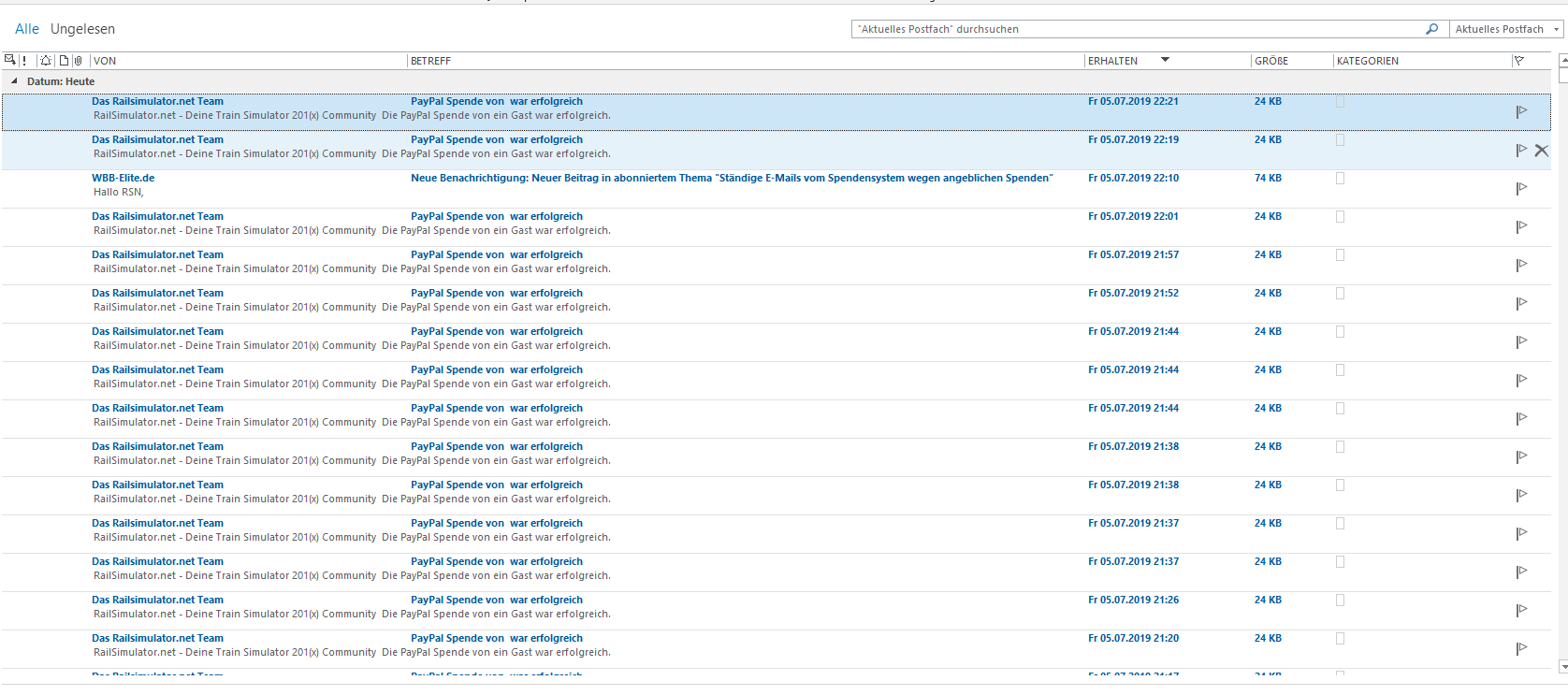
Task: Flag the email received at 21:52
Action: (x=1521, y=303)
